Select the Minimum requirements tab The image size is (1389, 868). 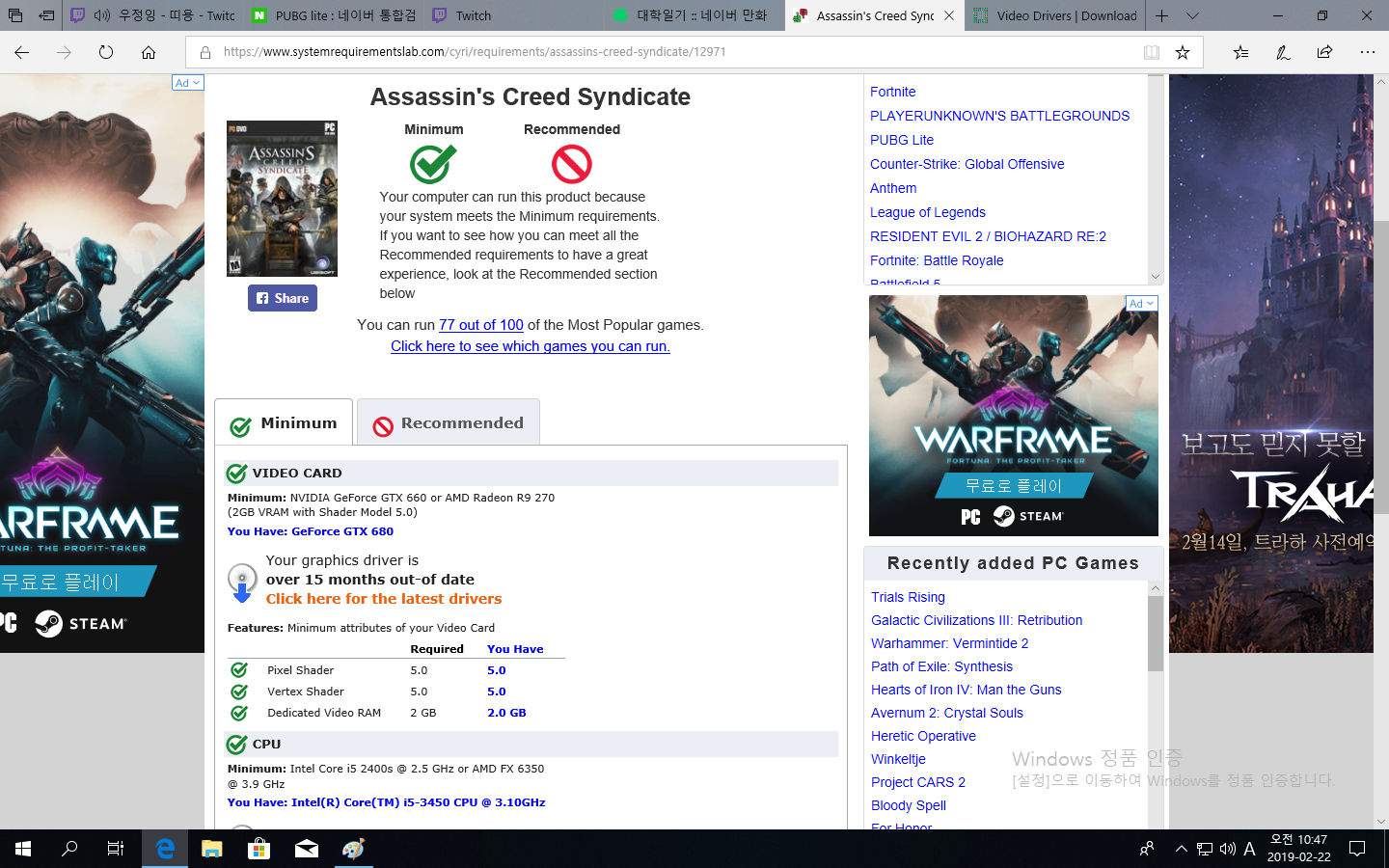(284, 422)
